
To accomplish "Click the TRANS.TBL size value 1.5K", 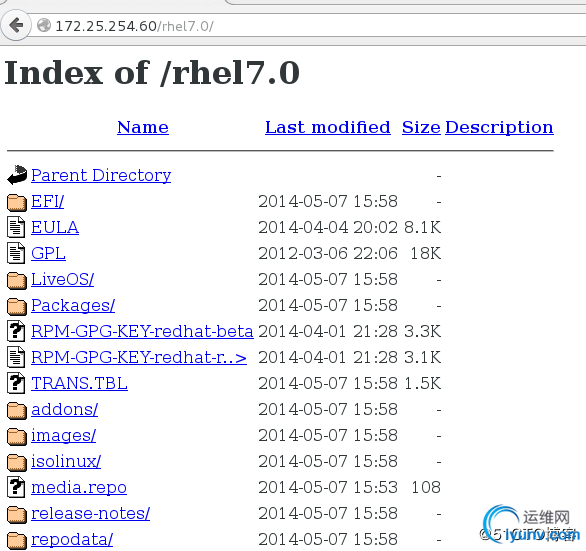I will coord(423,383).
